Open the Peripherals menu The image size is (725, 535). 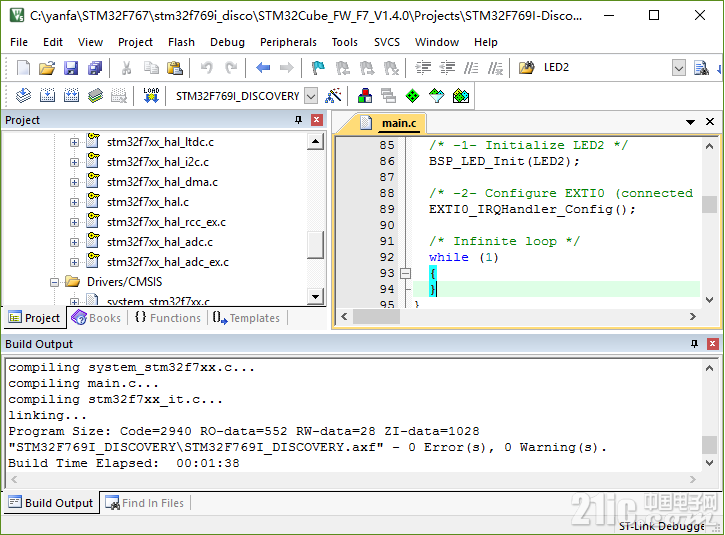click(288, 42)
